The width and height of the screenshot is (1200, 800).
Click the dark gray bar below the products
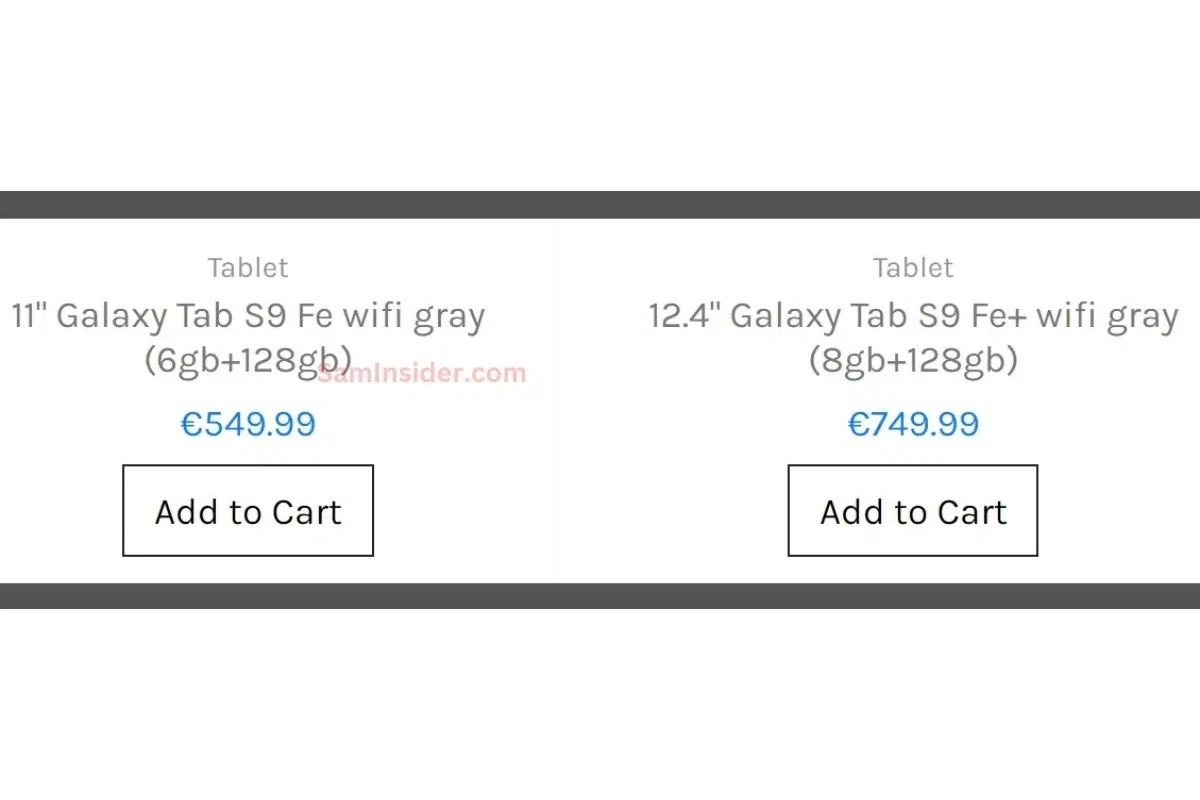[x=600, y=596]
